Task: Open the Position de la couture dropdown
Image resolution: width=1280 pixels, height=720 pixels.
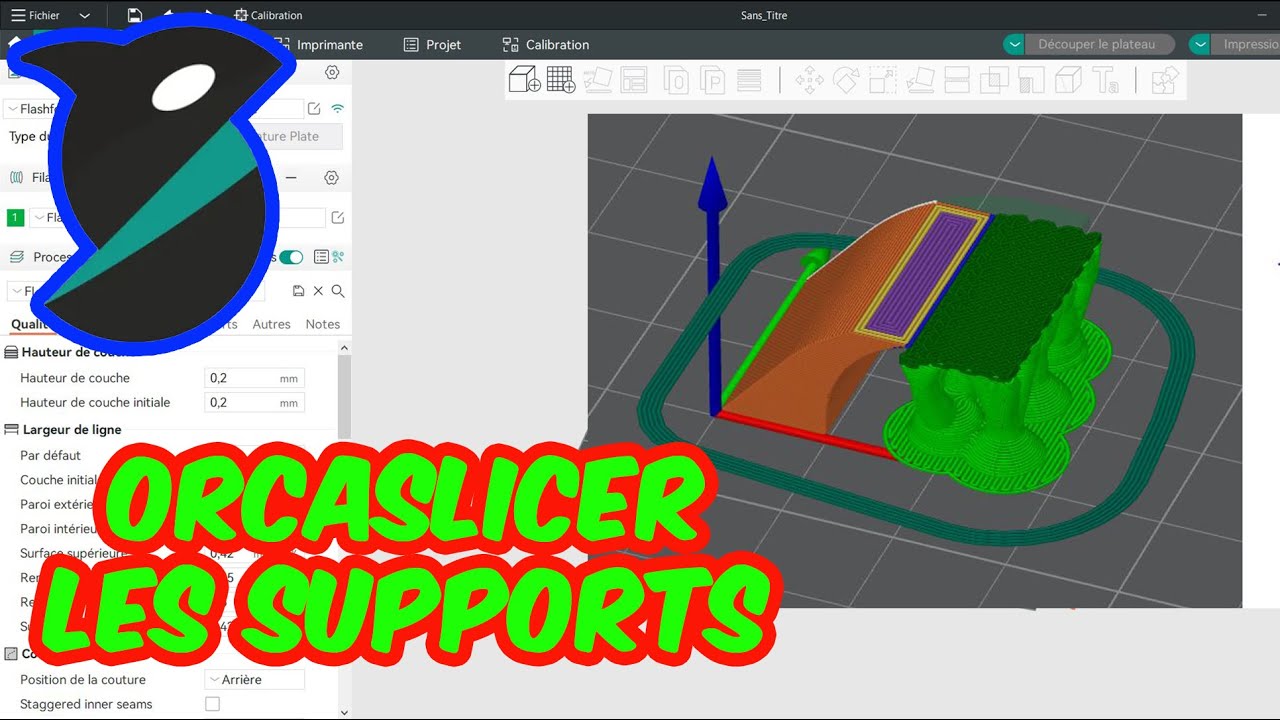Action: (x=255, y=679)
